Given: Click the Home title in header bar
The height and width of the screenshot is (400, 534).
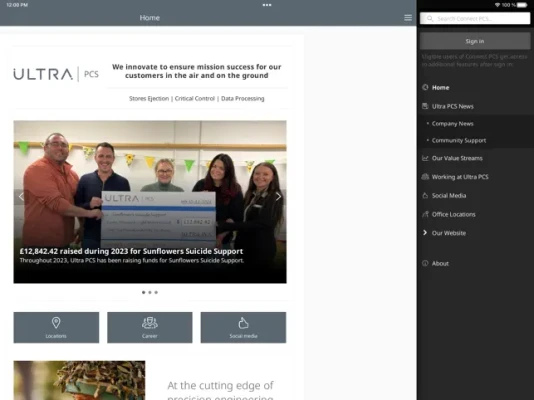Looking at the screenshot, I should 150,18.
